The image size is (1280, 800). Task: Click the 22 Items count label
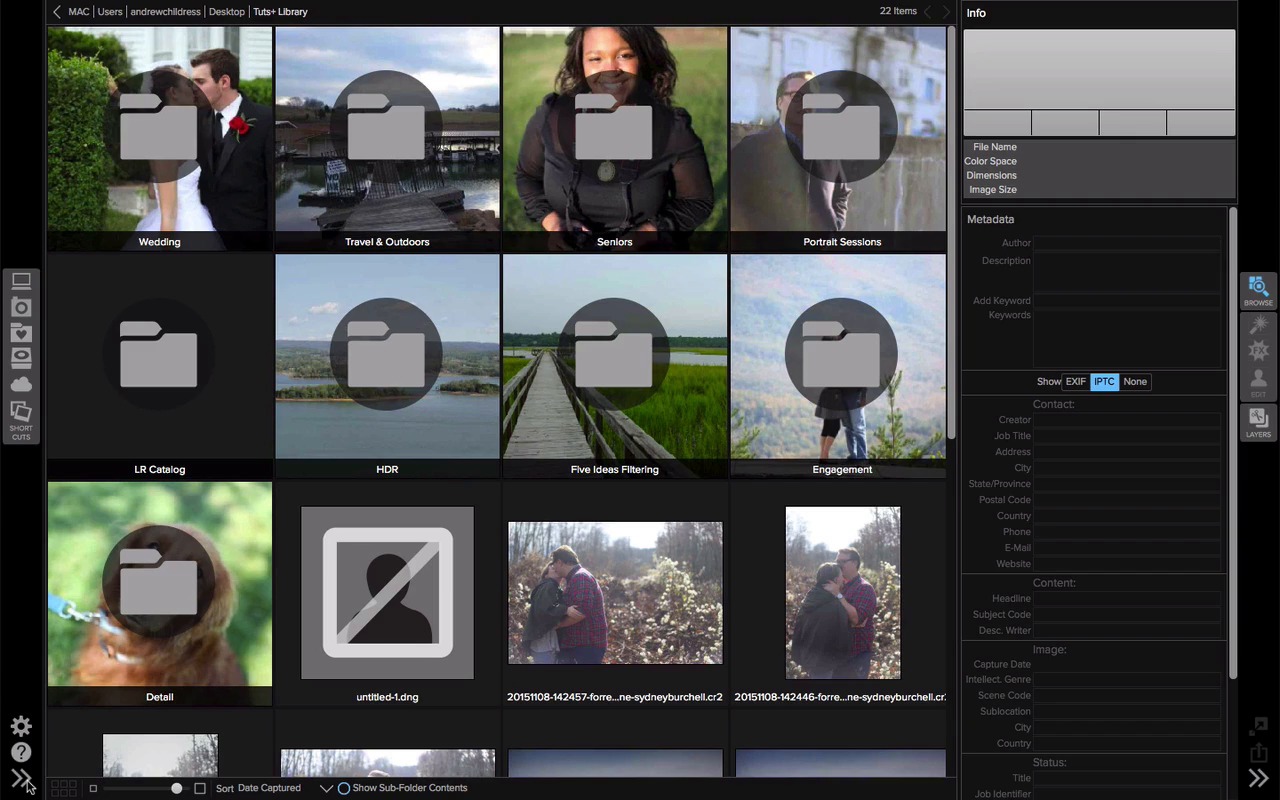[x=898, y=12]
